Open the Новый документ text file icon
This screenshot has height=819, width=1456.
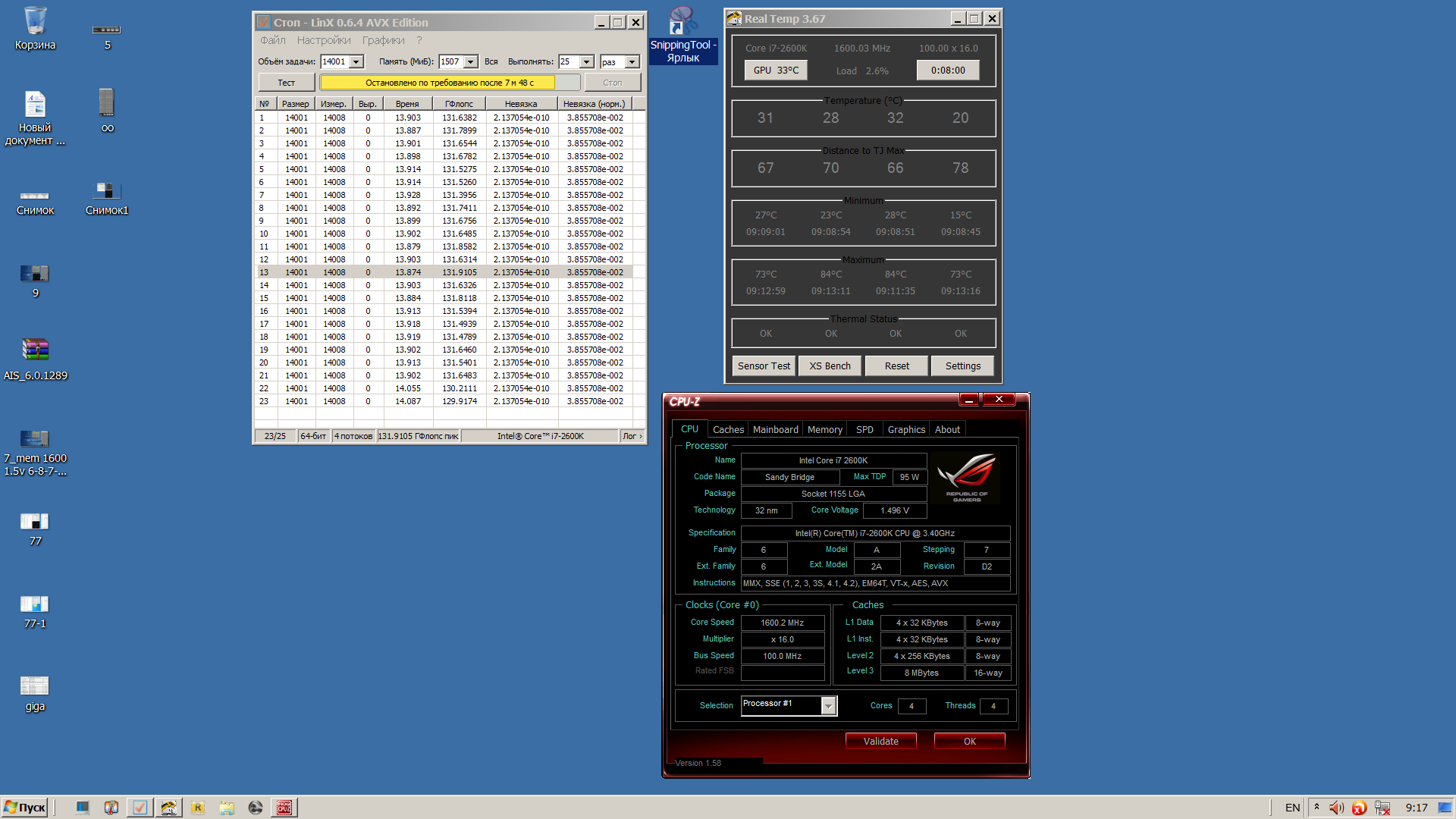[35, 118]
